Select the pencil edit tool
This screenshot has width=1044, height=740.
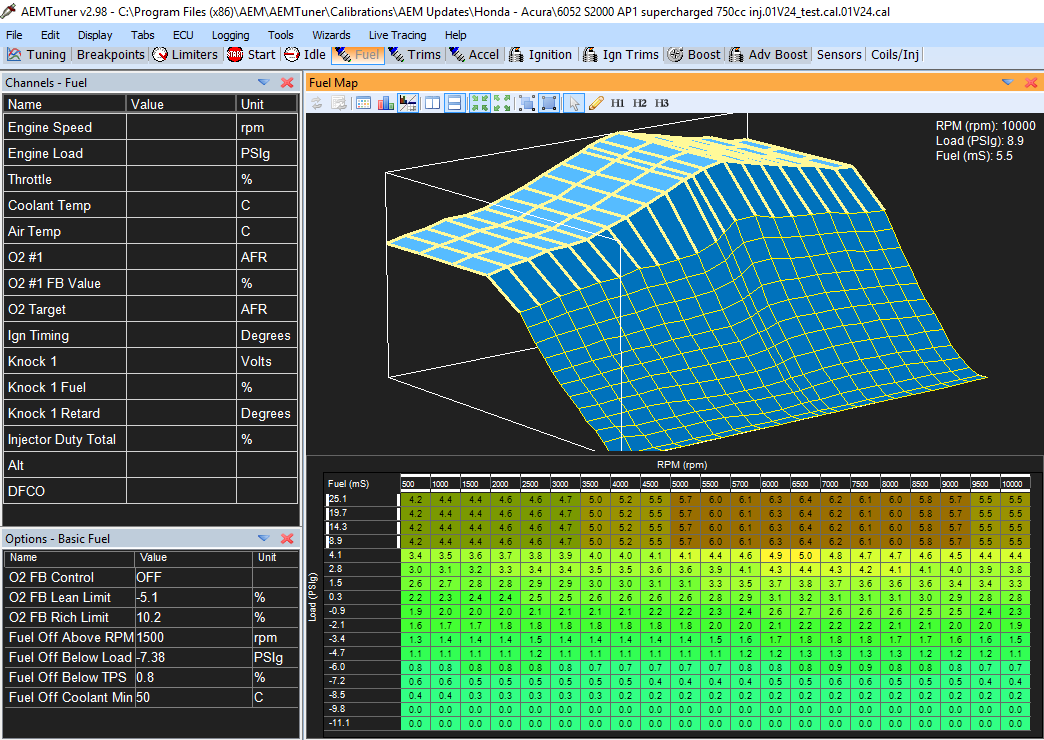pyautogui.click(x=596, y=103)
